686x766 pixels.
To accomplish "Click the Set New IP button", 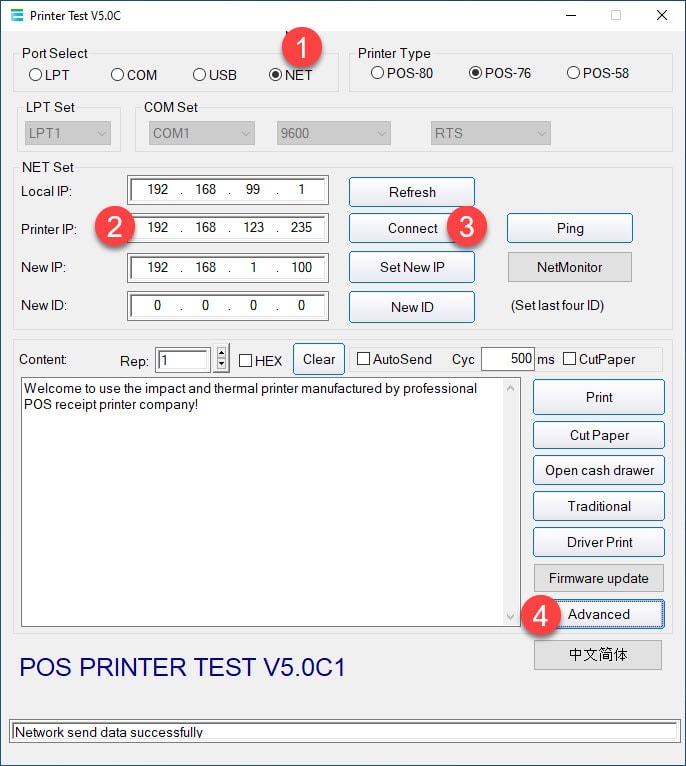I will (412, 267).
